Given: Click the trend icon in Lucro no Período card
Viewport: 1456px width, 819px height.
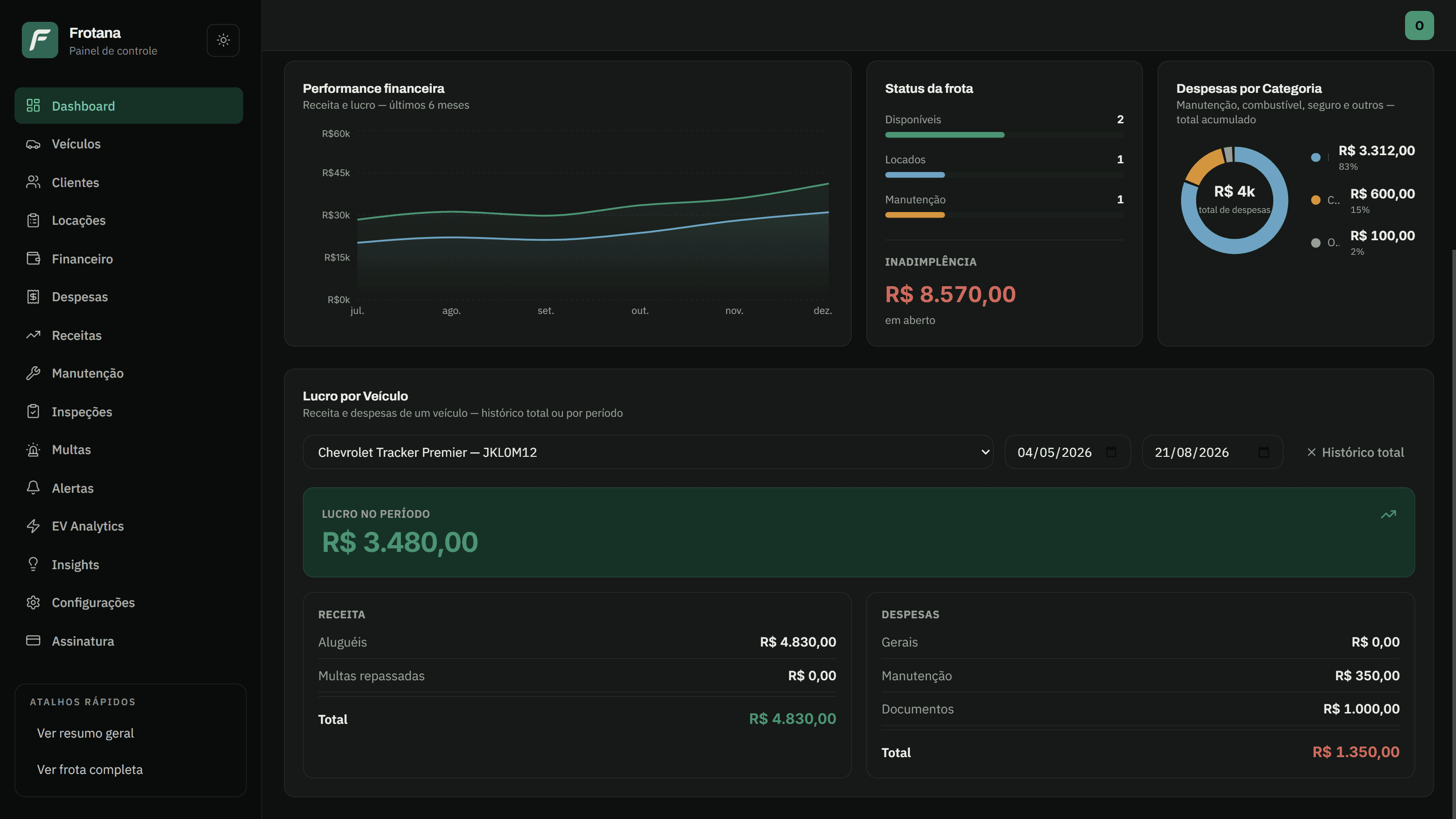Looking at the screenshot, I should (x=1388, y=514).
